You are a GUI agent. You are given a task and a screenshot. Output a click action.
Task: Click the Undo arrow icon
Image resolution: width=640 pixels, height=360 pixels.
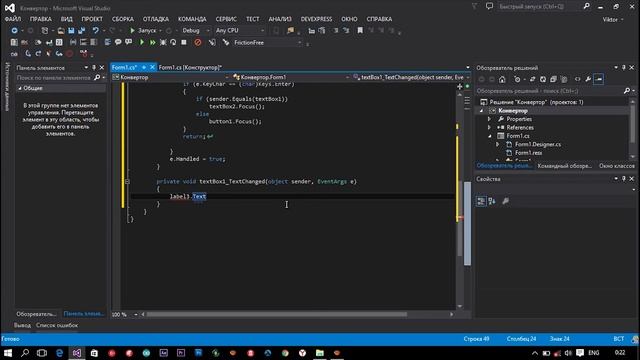pos(95,30)
